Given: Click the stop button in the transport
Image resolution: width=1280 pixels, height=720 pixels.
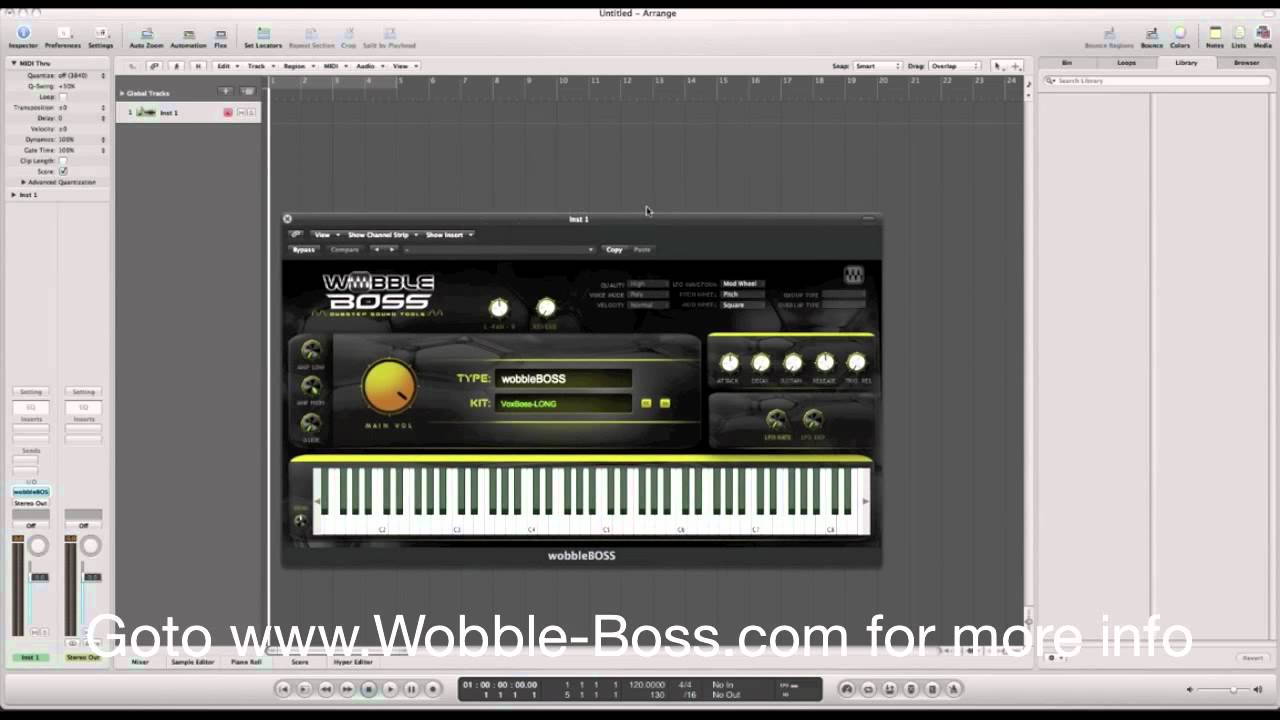Looking at the screenshot, I should pyautogui.click(x=368, y=689).
